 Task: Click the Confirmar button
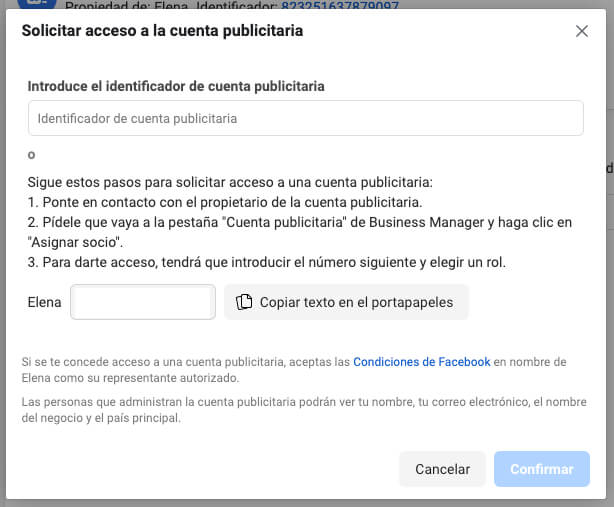[542, 469]
